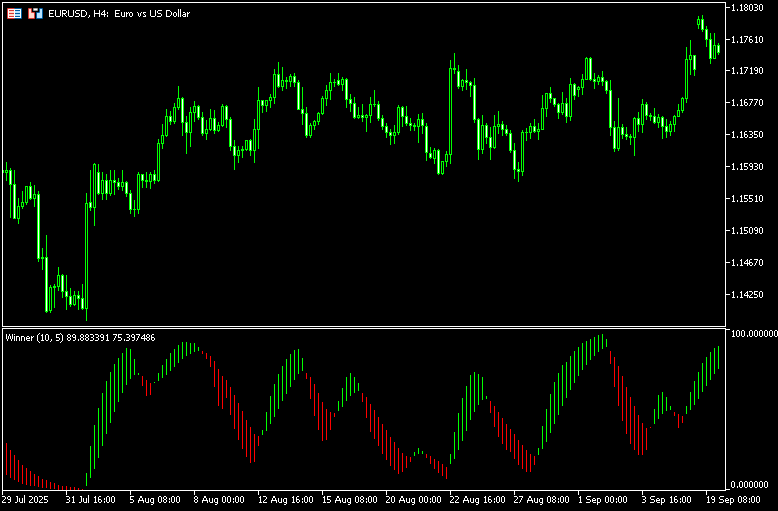This screenshot has width=778, height=511.
Task: Click the 22 Aug 16:00 time label
Action: 476,499
